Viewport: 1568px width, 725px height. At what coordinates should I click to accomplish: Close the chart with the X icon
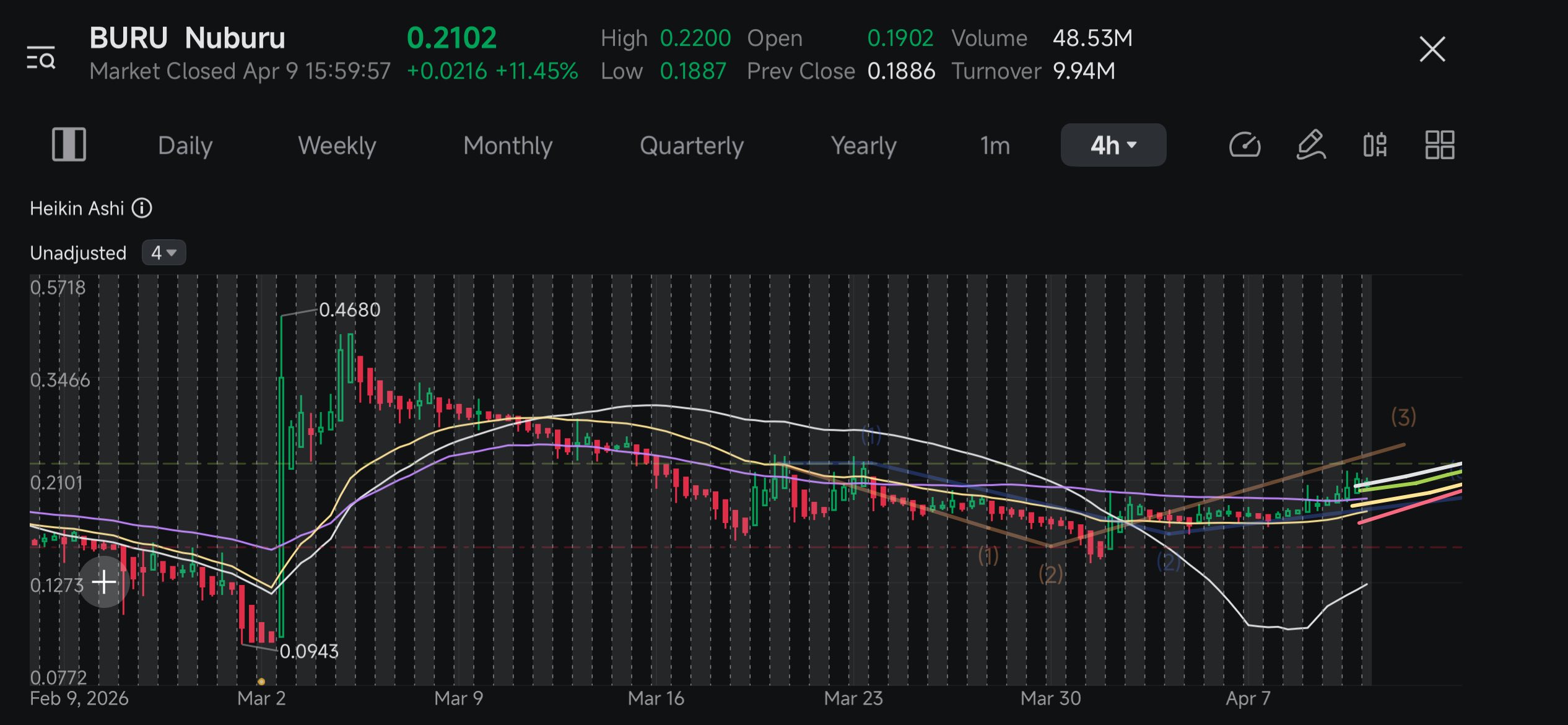pyautogui.click(x=1432, y=49)
